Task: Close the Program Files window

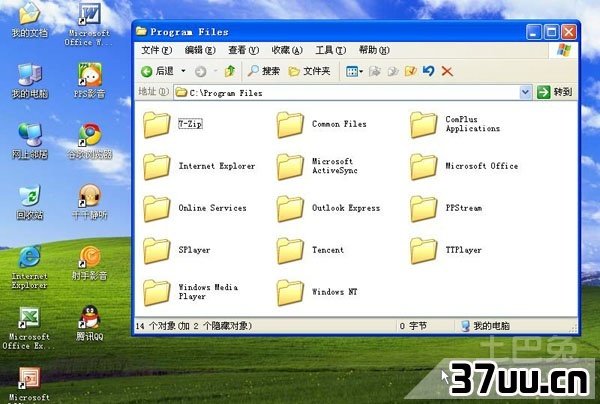Action: [569, 32]
